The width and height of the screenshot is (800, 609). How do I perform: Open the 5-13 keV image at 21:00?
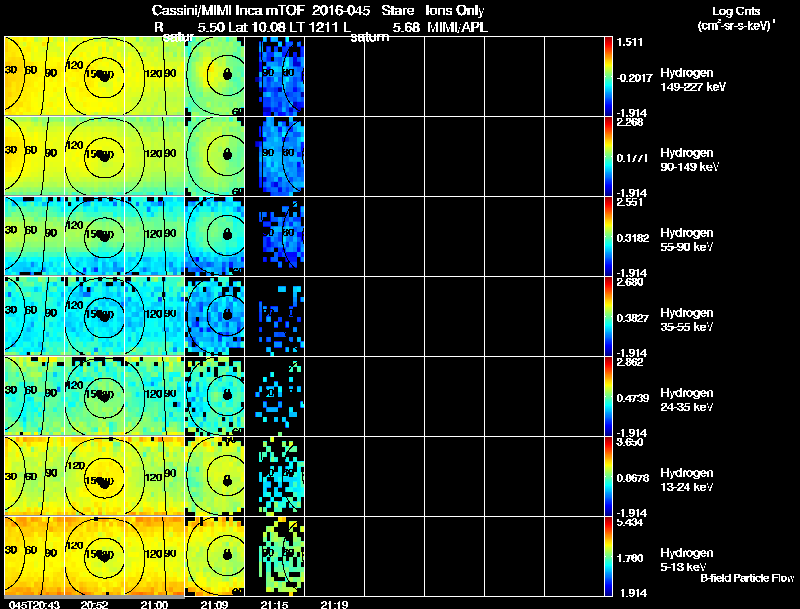pyautogui.click(x=155, y=556)
